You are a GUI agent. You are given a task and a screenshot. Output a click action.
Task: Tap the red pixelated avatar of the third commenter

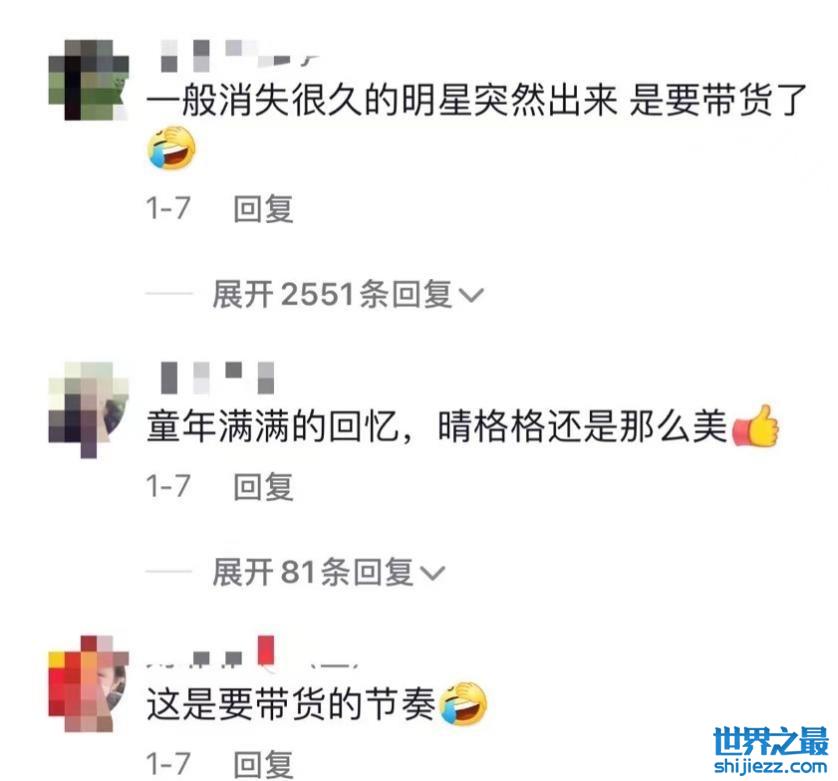point(89,684)
